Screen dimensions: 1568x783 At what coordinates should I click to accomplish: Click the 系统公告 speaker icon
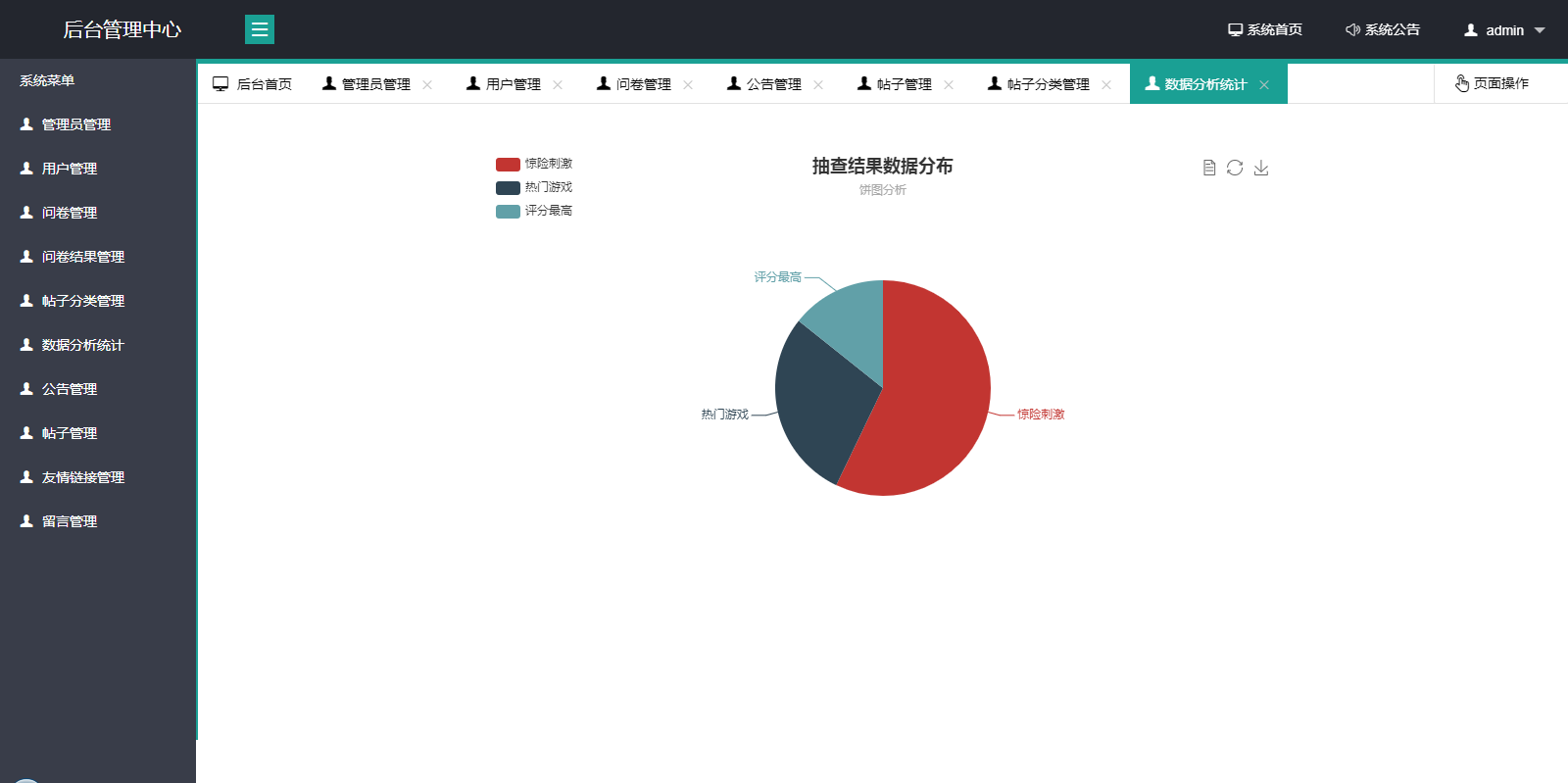1352,30
